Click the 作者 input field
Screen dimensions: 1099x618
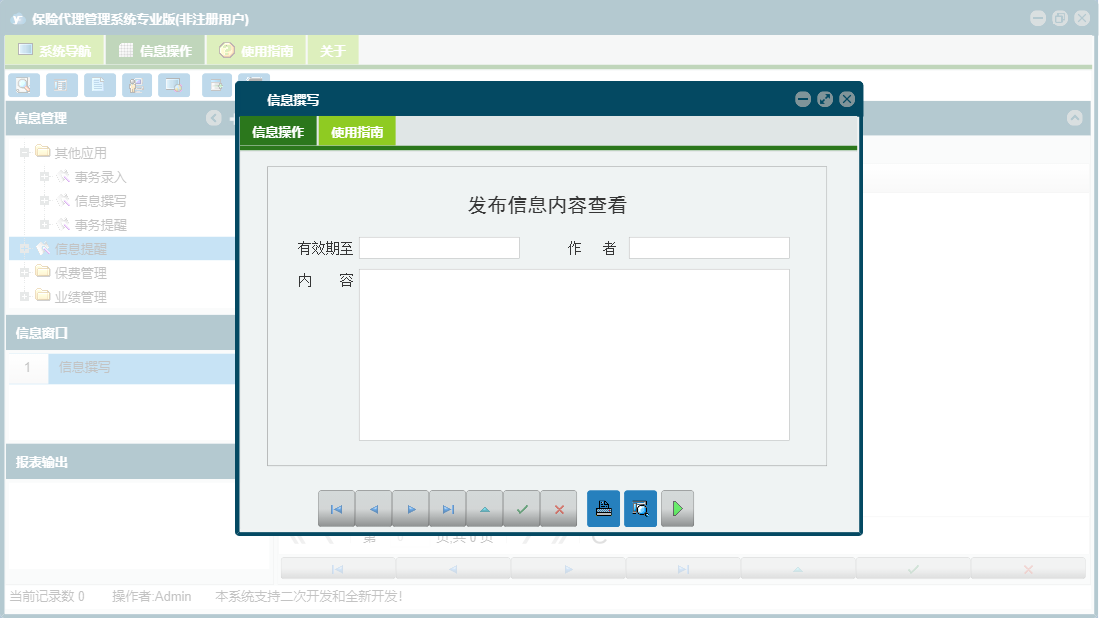pyautogui.click(x=709, y=248)
